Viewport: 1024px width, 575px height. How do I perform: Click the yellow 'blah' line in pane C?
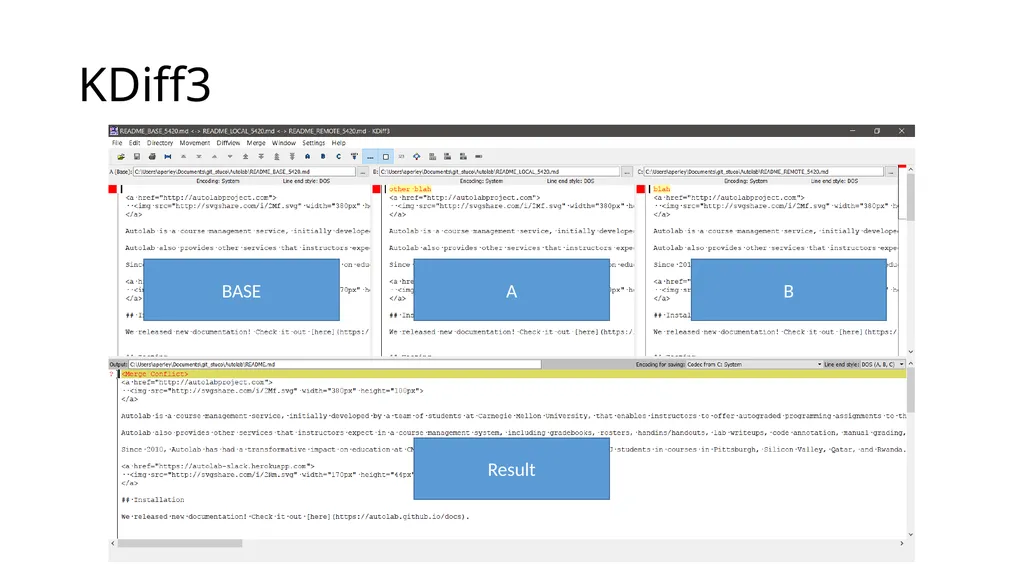coord(662,189)
